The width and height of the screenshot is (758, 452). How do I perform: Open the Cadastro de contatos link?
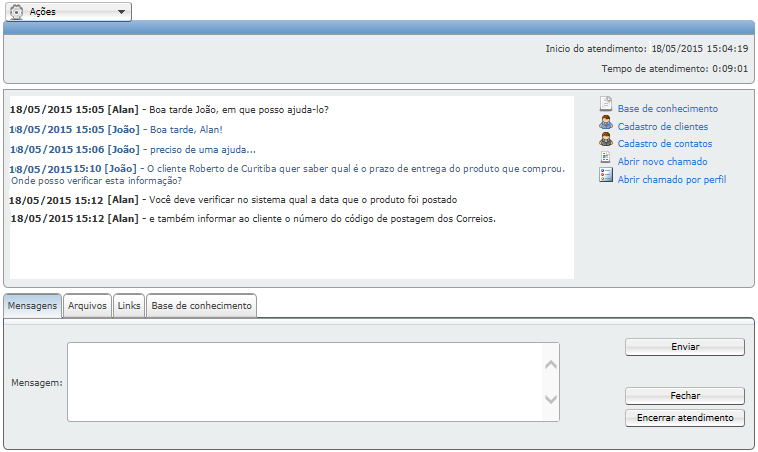(x=665, y=144)
